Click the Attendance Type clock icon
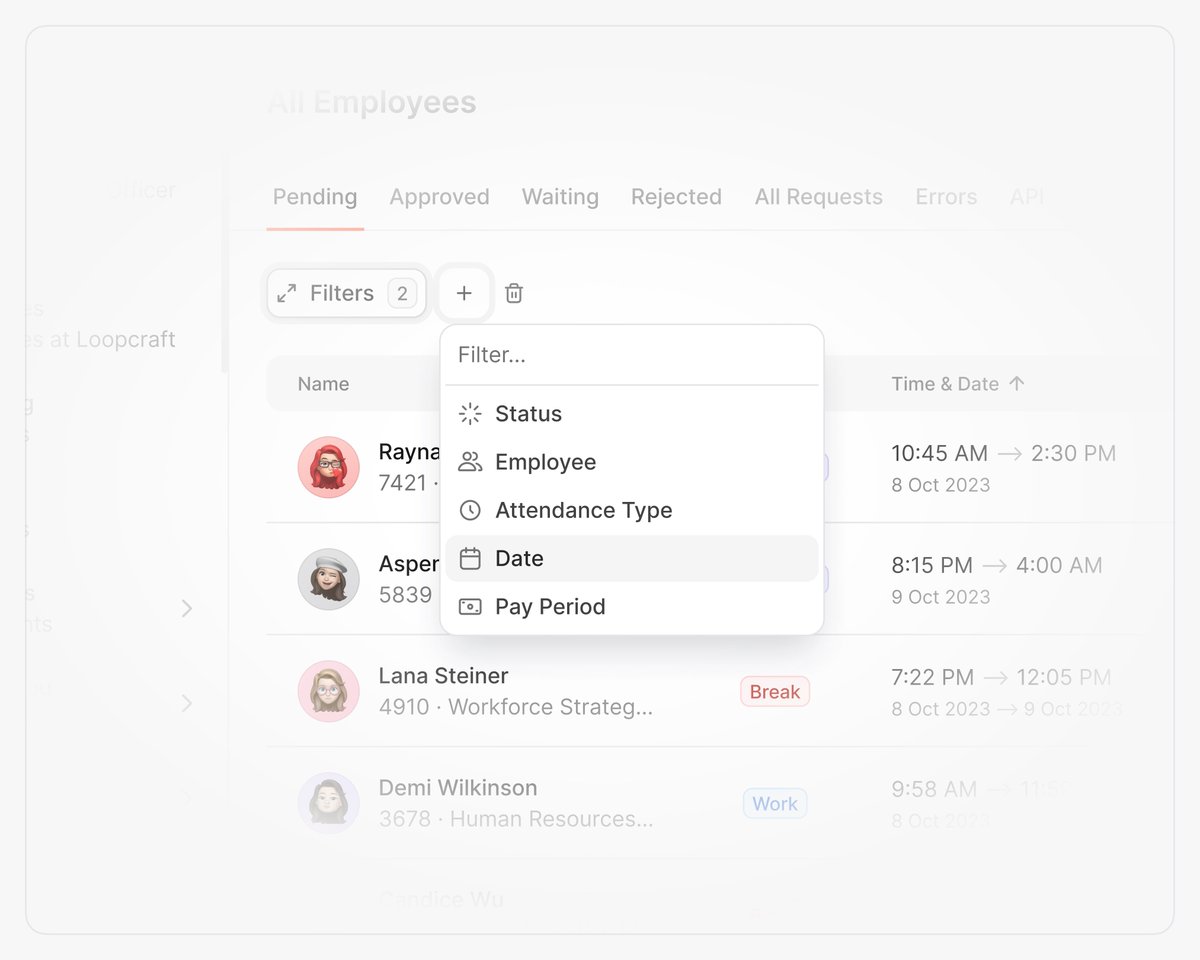 click(x=469, y=510)
